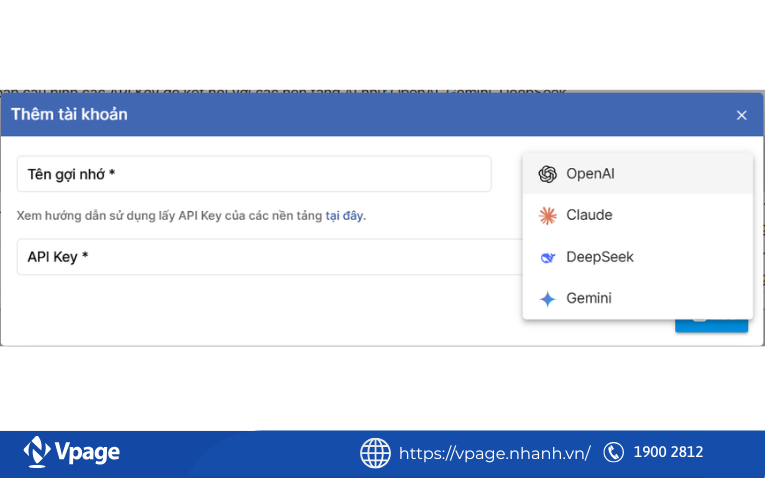The width and height of the screenshot is (765, 478).
Task: Select the Gemini platform option
Action: [x=638, y=298]
